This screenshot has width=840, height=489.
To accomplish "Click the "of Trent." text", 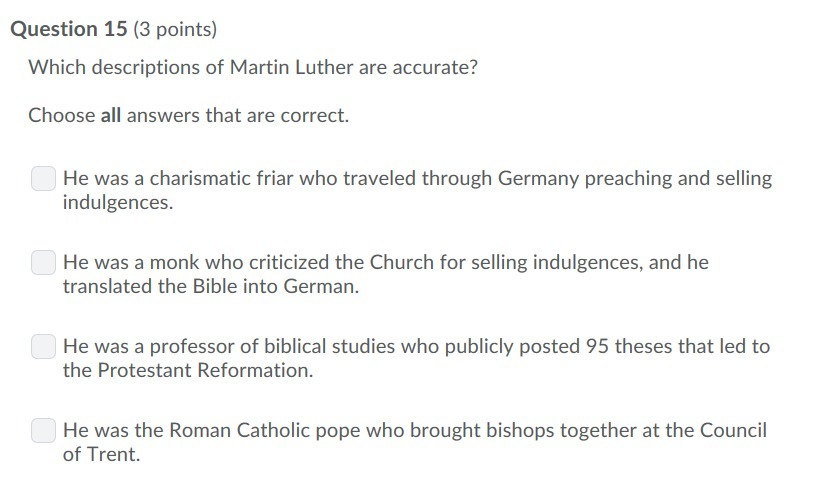I will click(x=101, y=455).
